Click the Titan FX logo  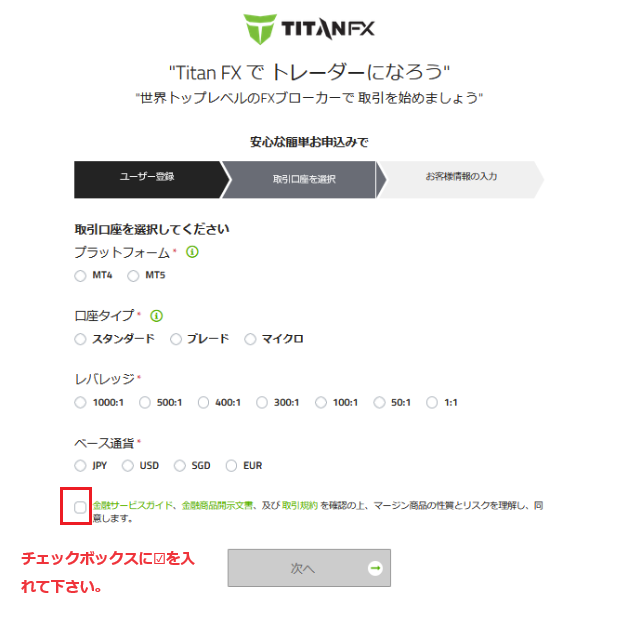(309, 29)
